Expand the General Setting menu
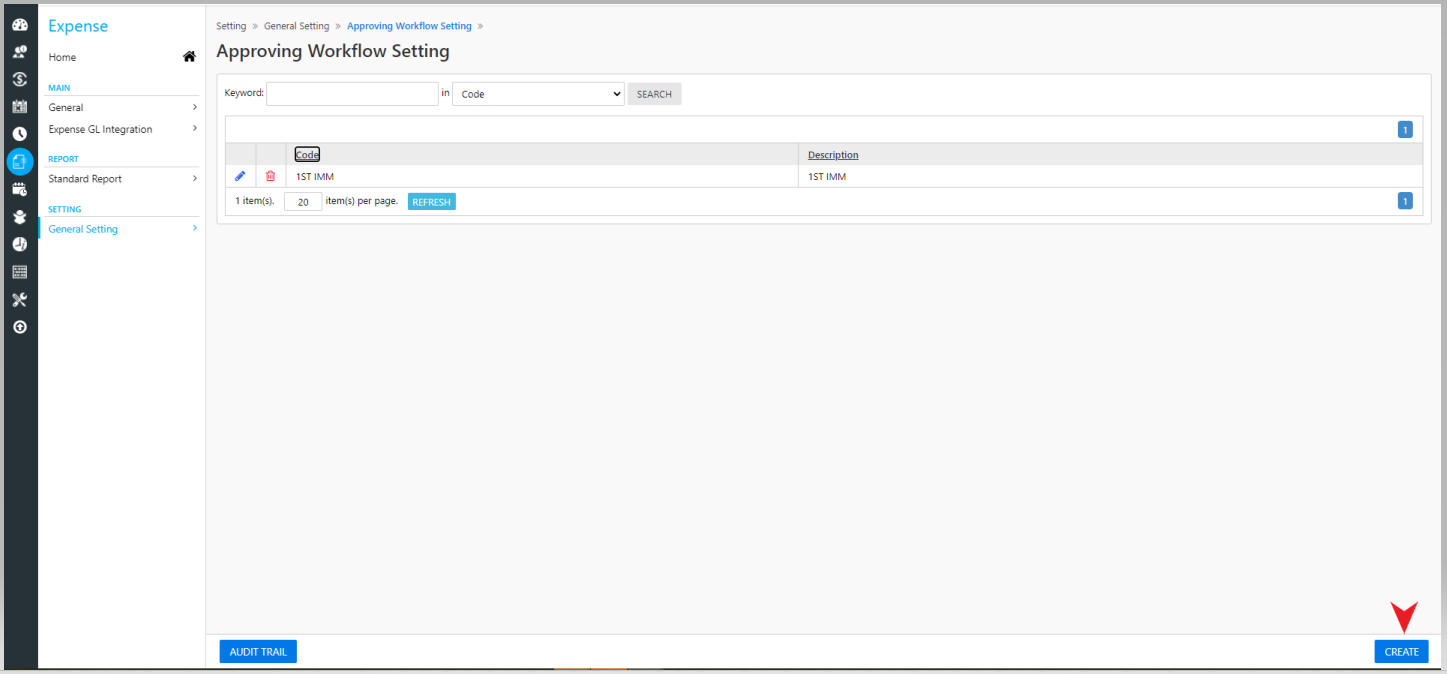The height and width of the screenshot is (674, 1447). pyautogui.click(x=123, y=229)
